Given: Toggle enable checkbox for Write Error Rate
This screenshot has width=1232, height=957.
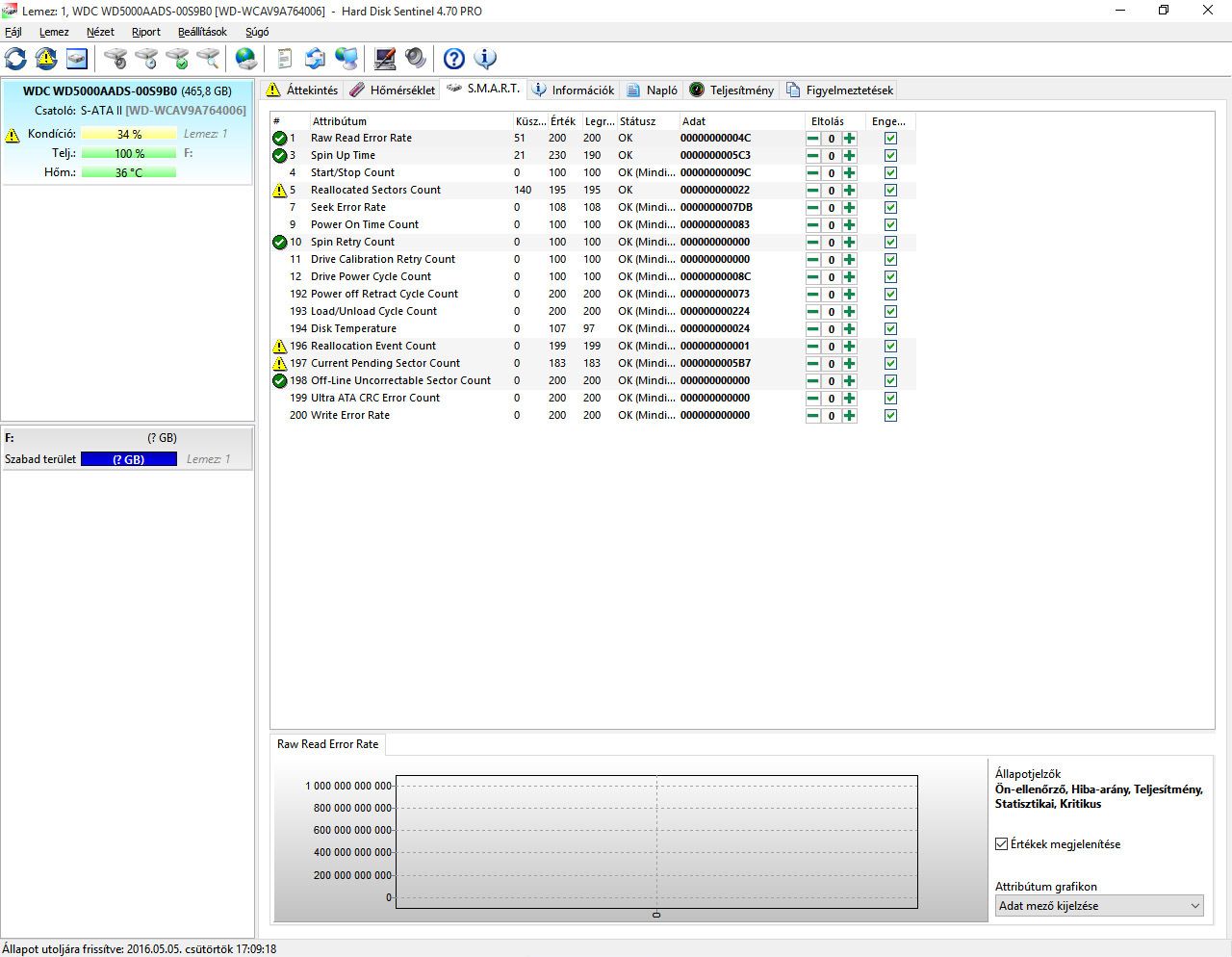Looking at the screenshot, I should click(x=890, y=416).
